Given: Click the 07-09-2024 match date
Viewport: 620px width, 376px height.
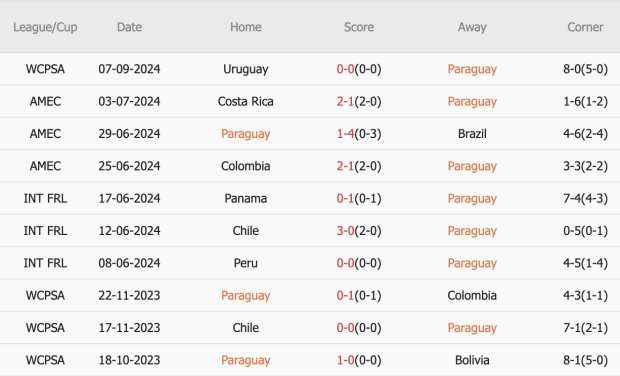Looking at the screenshot, I should pos(129,69).
